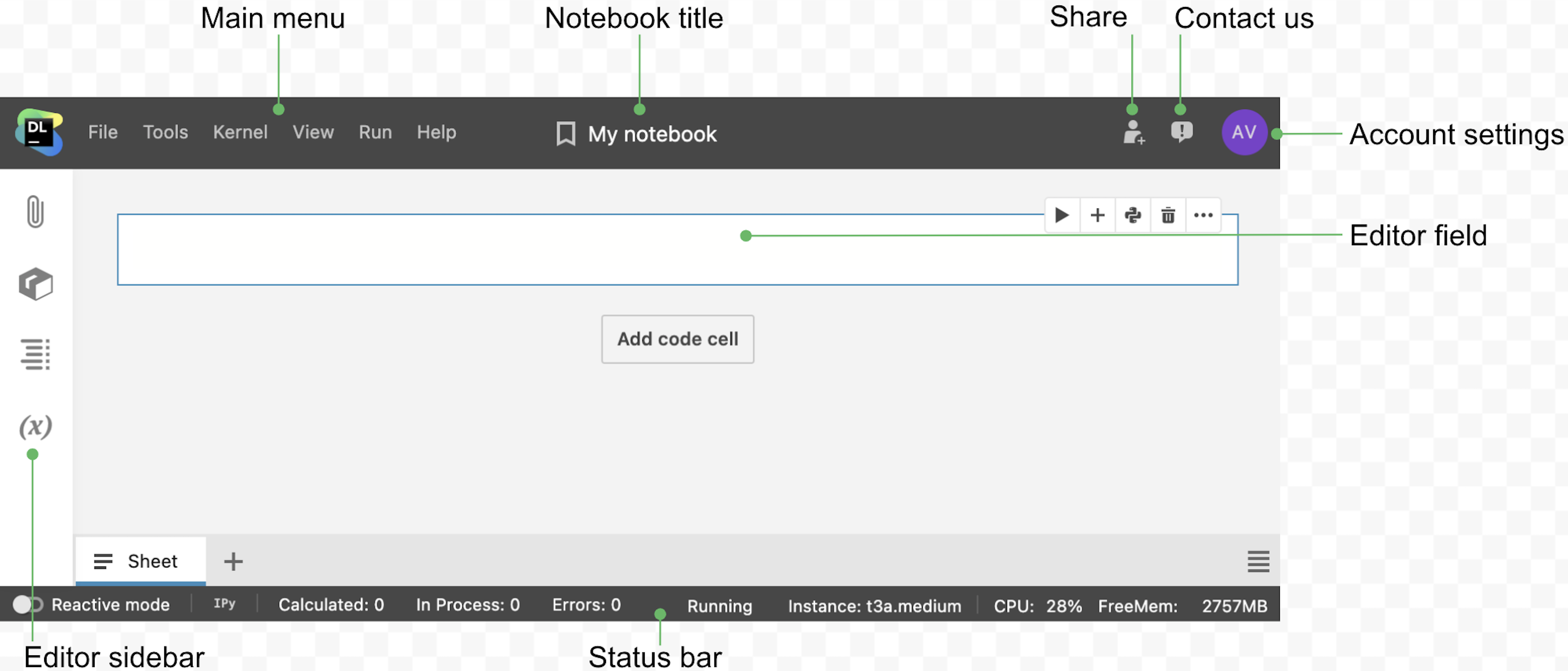The image size is (1568, 671).
Task: Click the Datalore DL logo
Action: click(x=39, y=132)
